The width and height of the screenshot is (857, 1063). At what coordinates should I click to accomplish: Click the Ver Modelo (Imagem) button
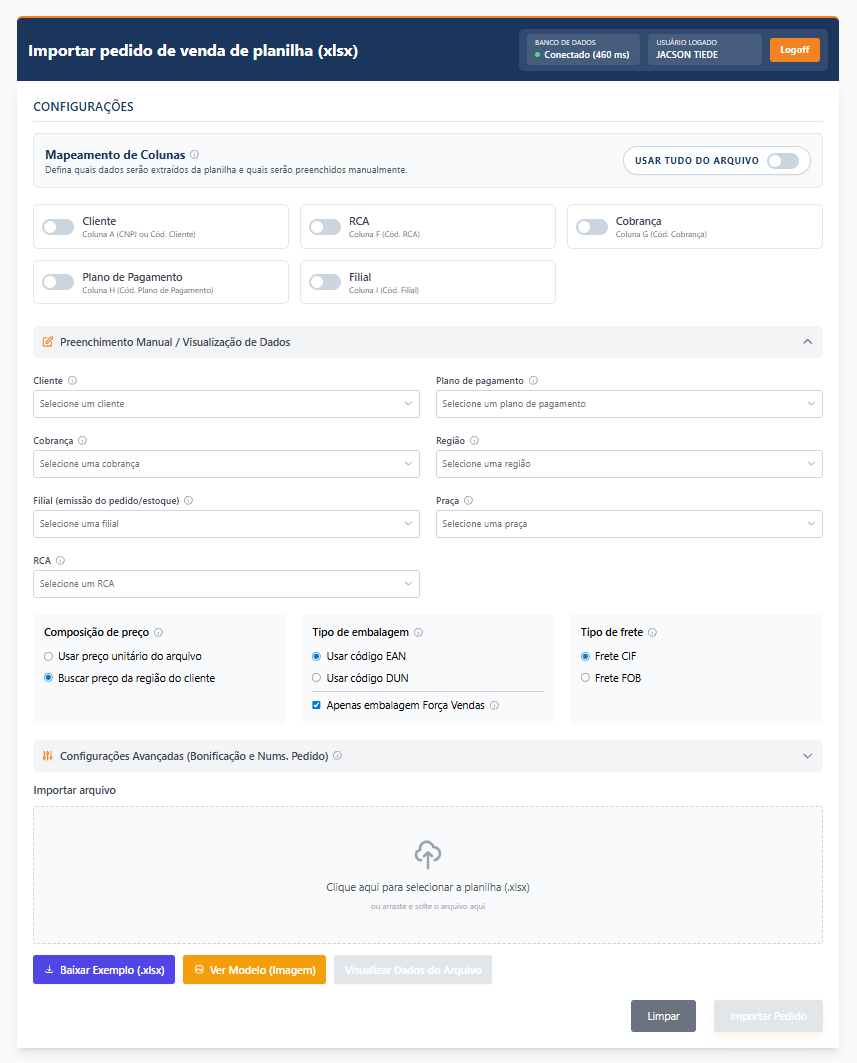tap(254, 970)
